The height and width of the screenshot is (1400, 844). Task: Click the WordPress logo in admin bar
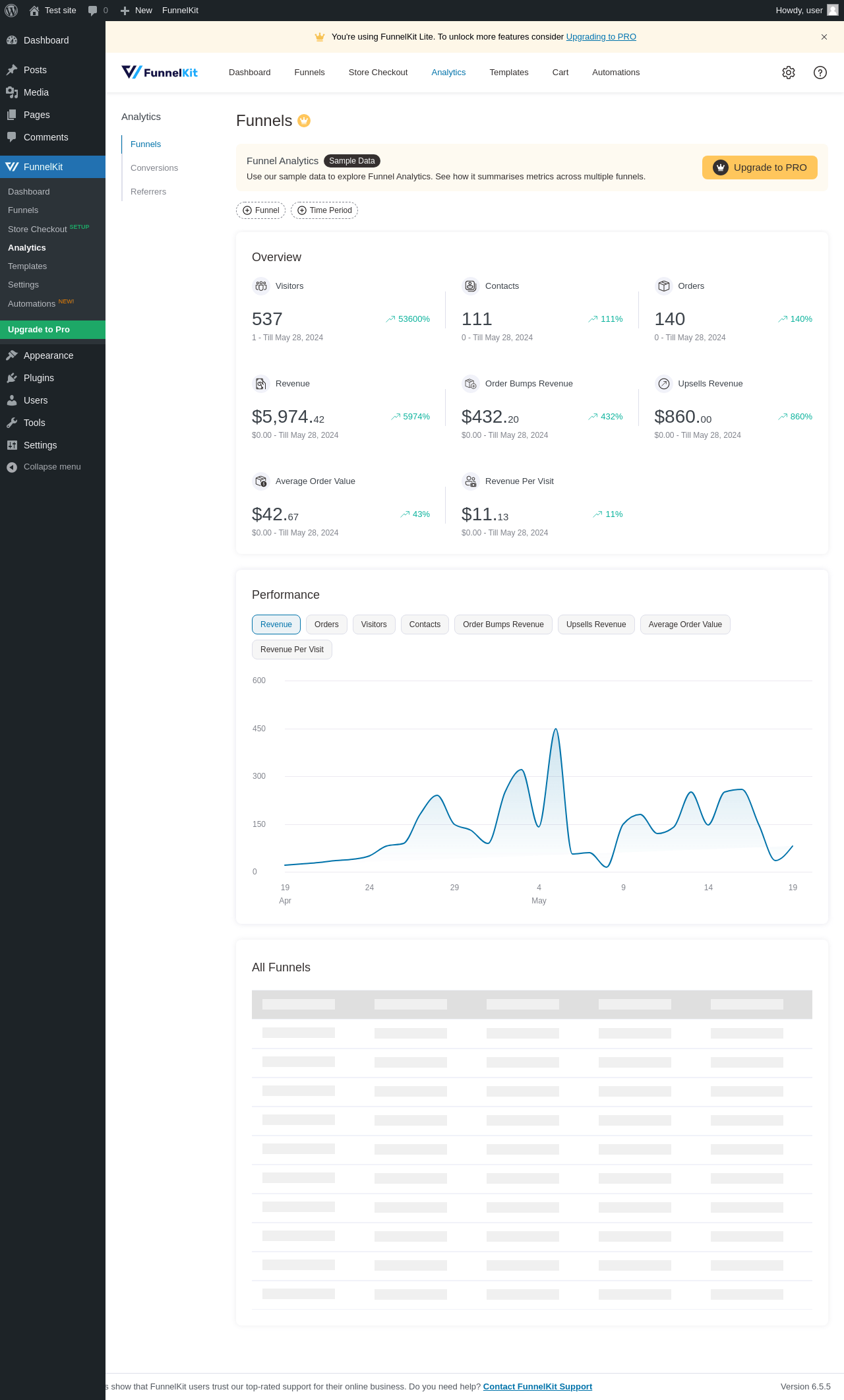pos(11,11)
